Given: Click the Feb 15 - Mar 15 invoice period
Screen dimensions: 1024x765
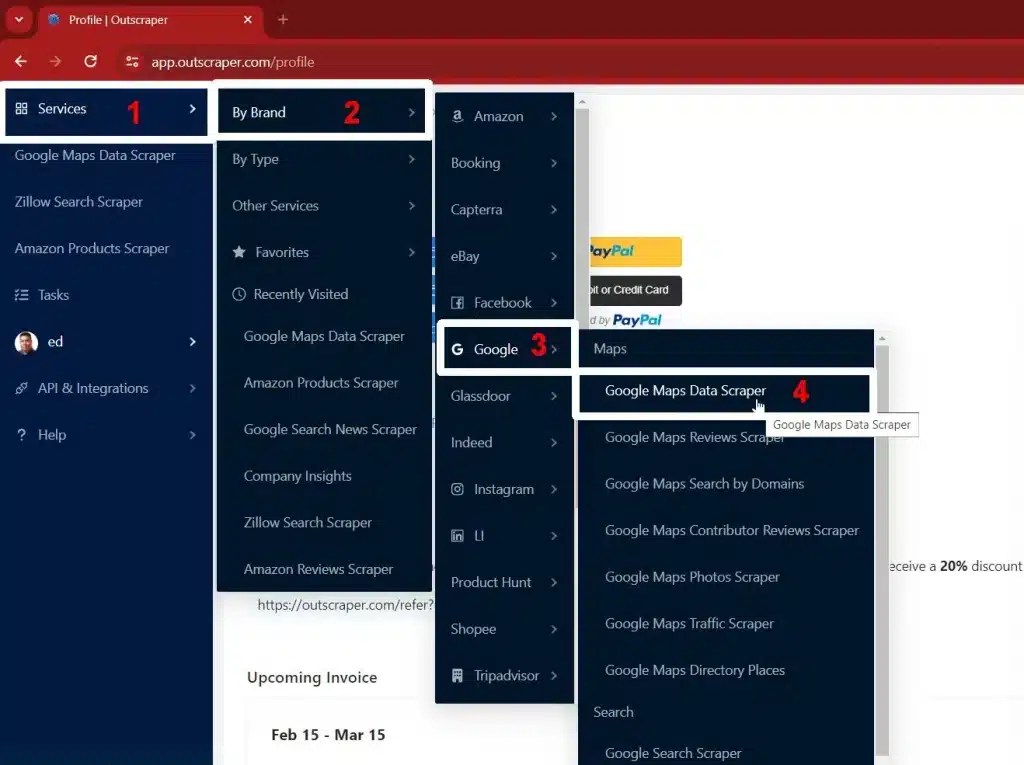Looking at the screenshot, I should coord(328,734).
